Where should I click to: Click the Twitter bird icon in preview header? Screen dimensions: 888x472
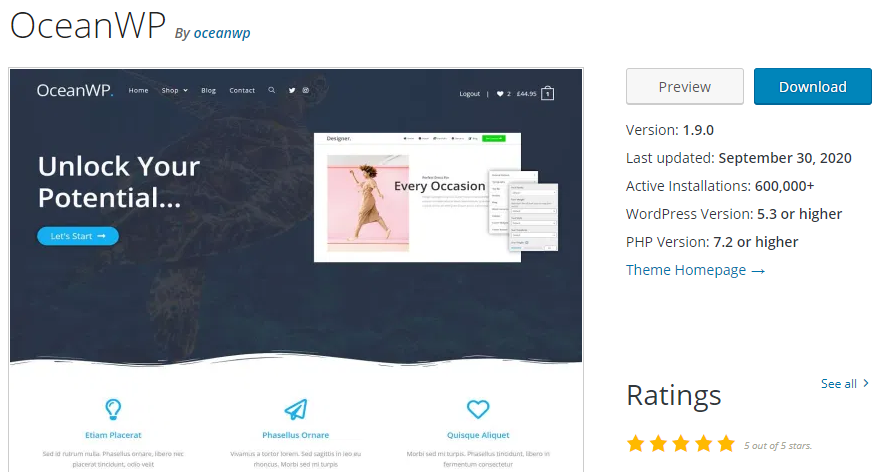292,90
